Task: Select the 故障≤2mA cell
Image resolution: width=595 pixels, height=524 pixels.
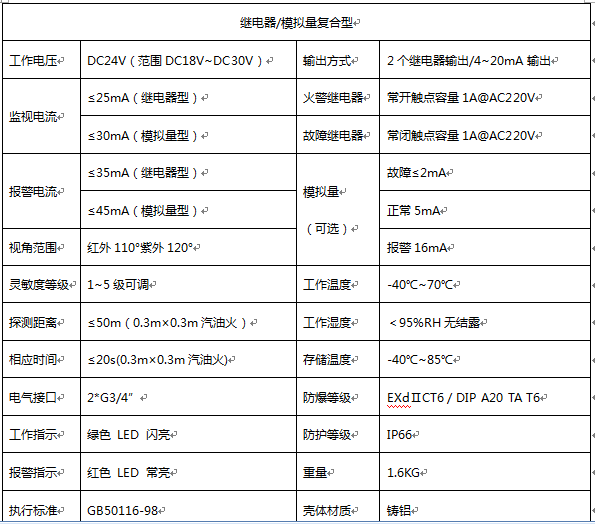Action: (x=485, y=173)
